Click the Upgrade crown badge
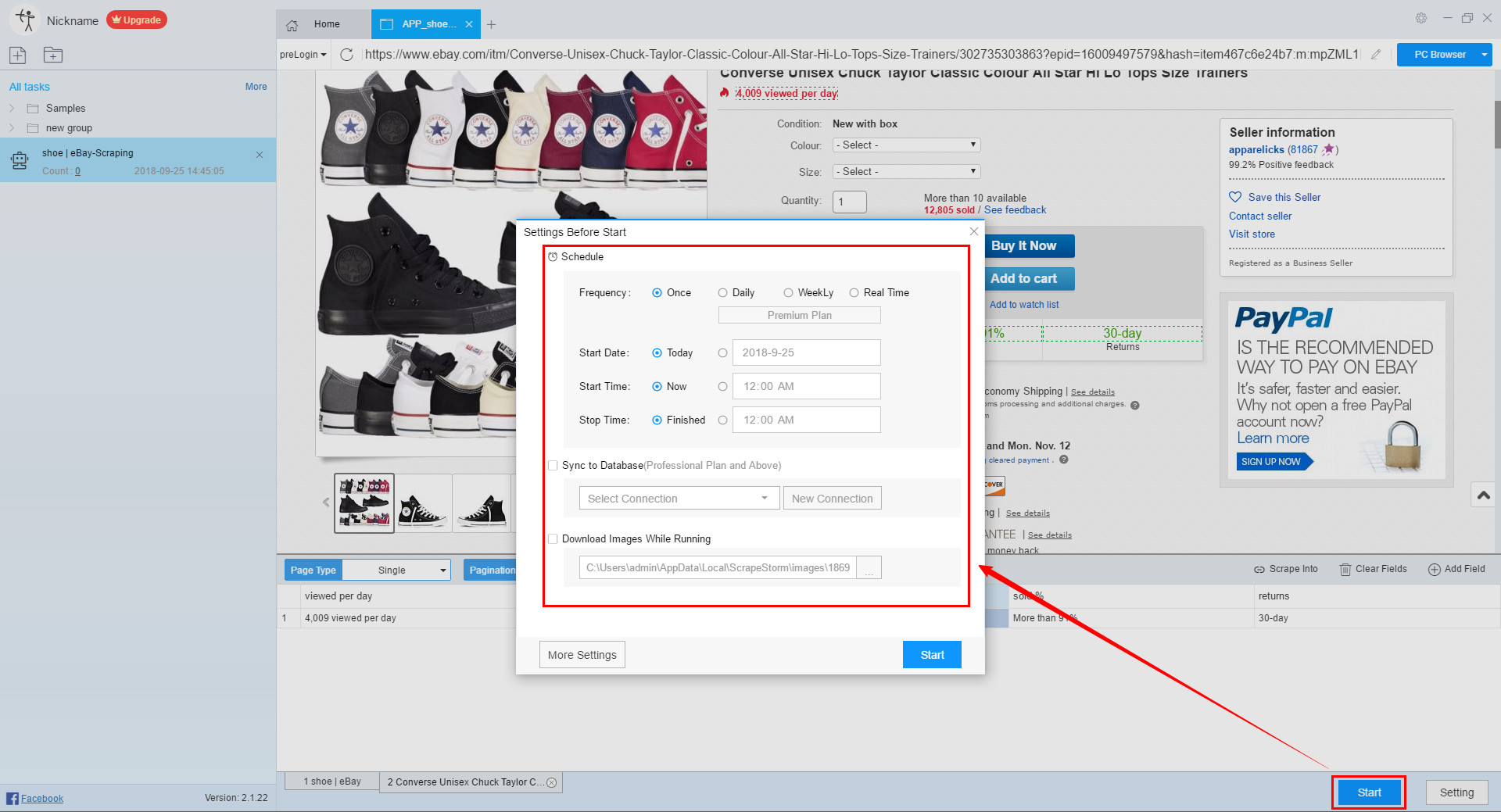Viewport: 1501px width, 812px height. 136,20
